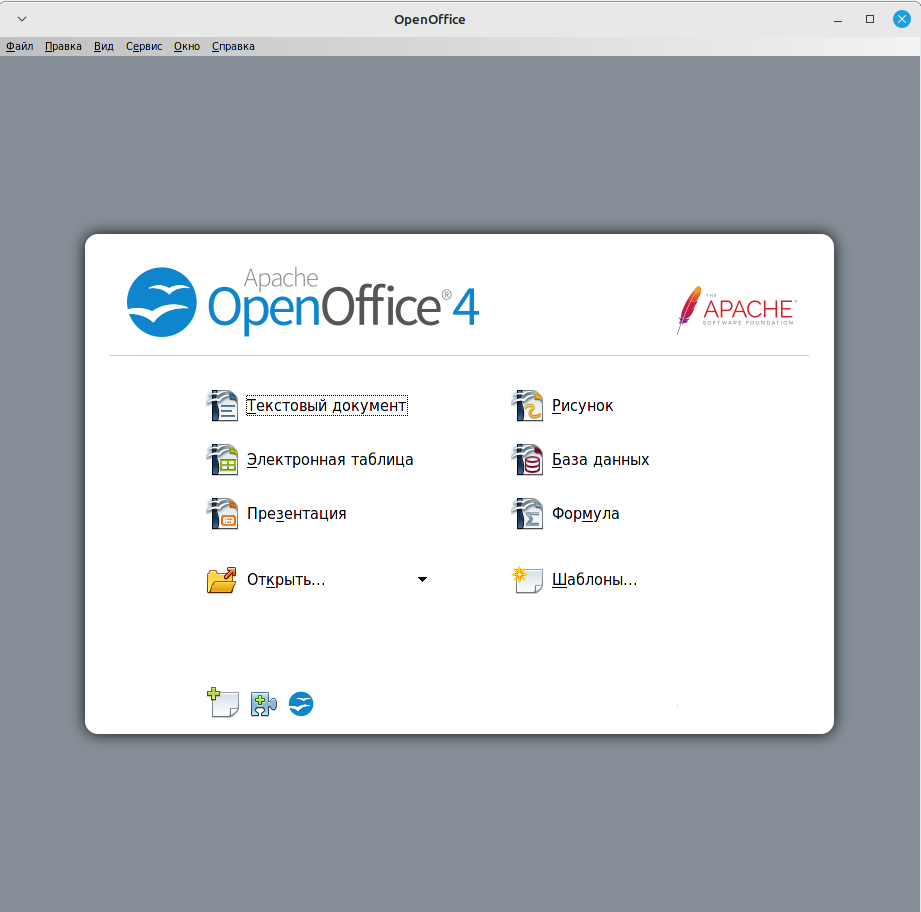Viewport: 921px width, 912px height.
Task: Browse templates via the Шаблоны icon
Action: (x=528, y=579)
